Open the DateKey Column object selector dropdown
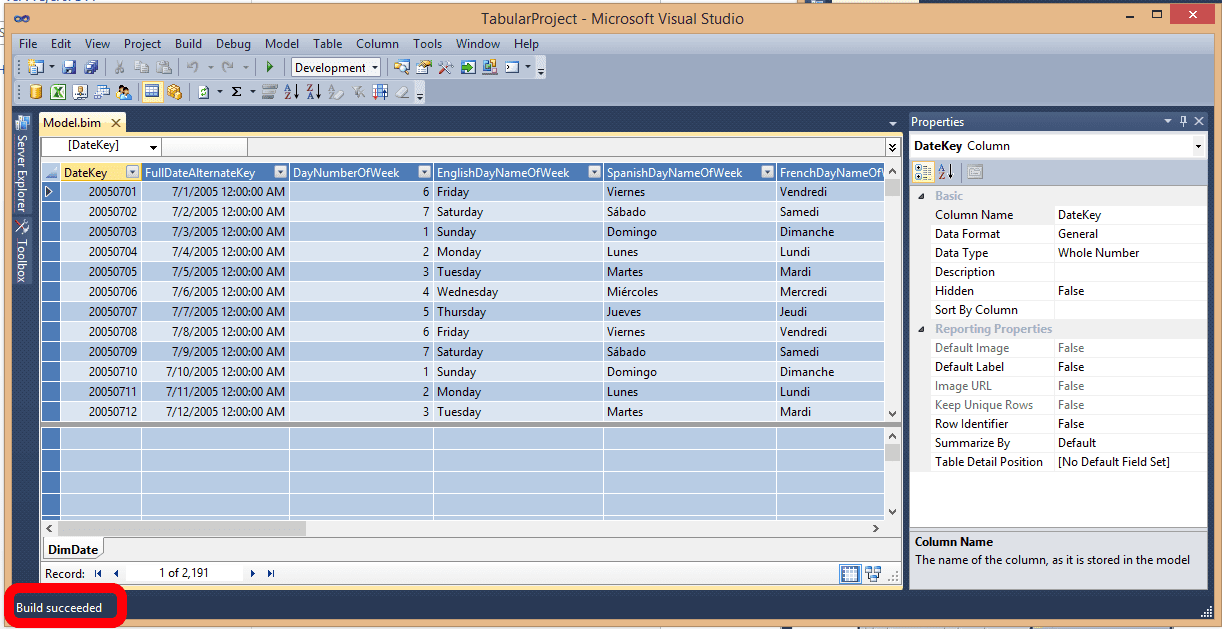The height and width of the screenshot is (629, 1222). coord(1198,146)
